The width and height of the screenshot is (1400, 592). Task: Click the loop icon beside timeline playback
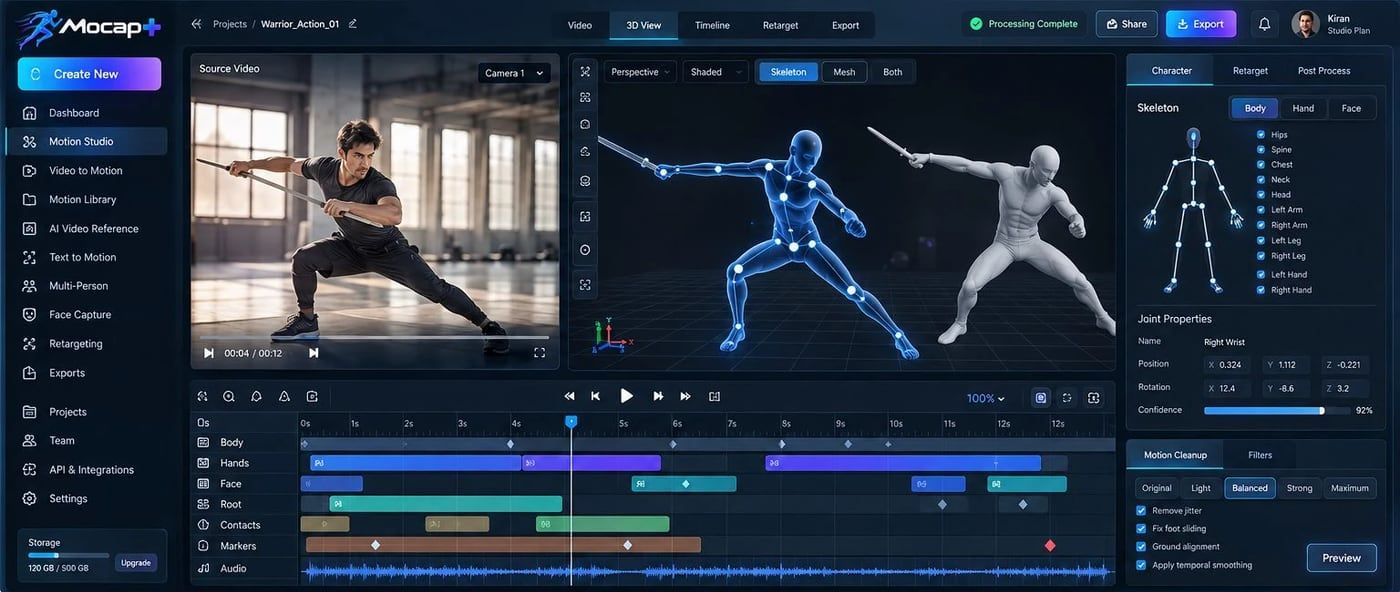click(x=714, y=397)
